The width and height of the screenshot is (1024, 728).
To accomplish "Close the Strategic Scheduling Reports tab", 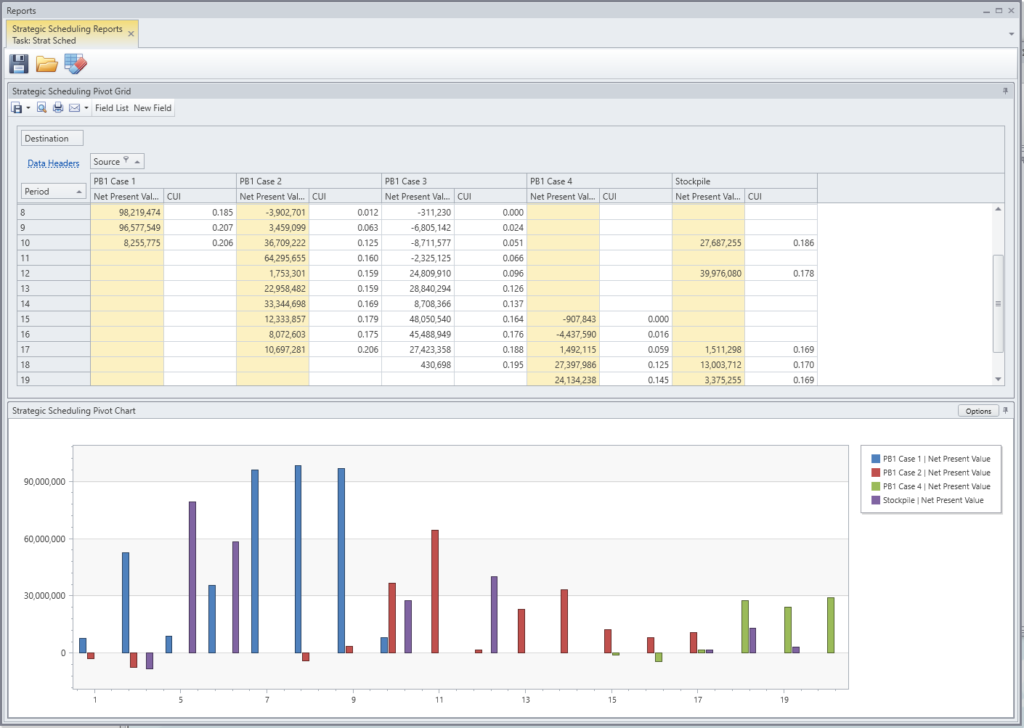I will [131, 34].
